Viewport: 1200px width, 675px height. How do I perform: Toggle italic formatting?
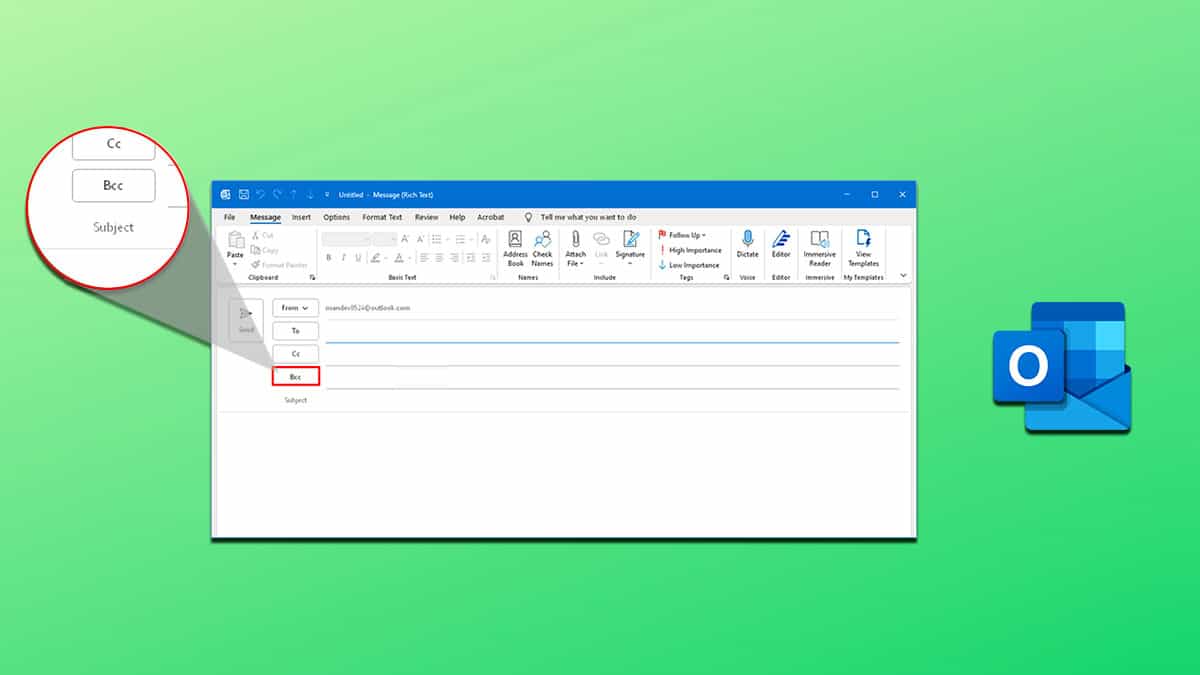343,256
